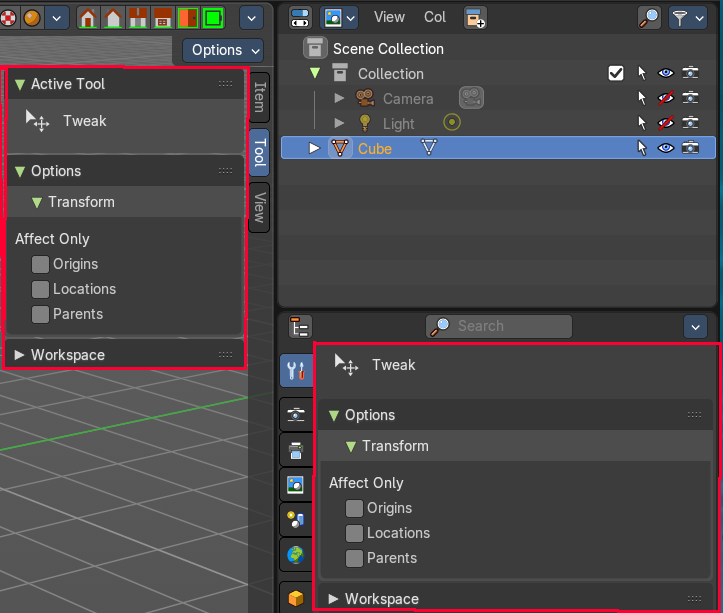The height and width of the screenshot is (613, 723).
Task: Open the Properties editor type selector
Action: [x=300, y=327]
